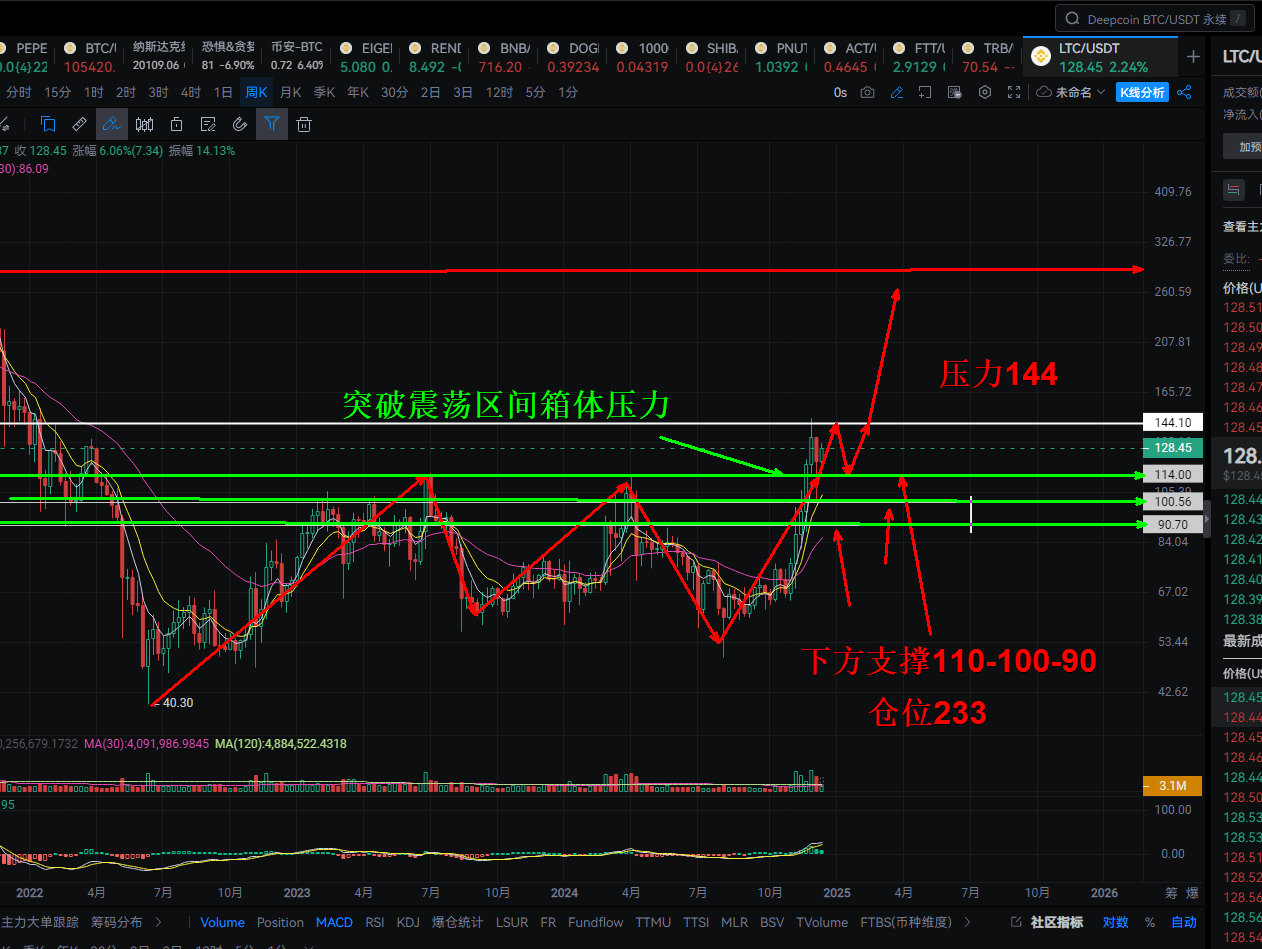Viewport: 1262px width, 949px height.
Task: Expand main indicator list arrow after 筹码分布
Action: [159, 922]
